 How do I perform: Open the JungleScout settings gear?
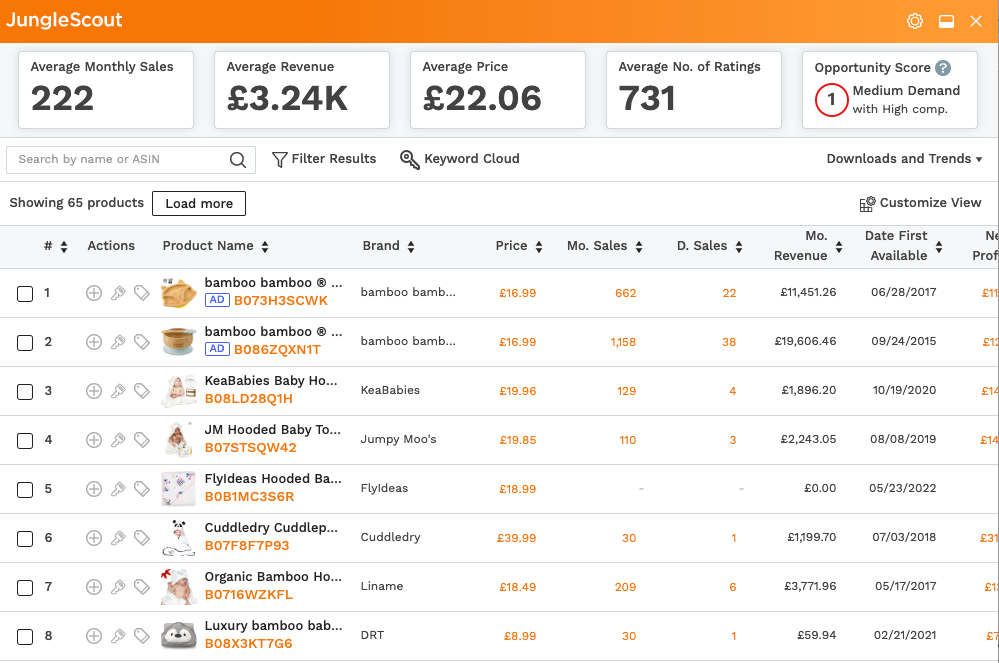pos(914,21)
